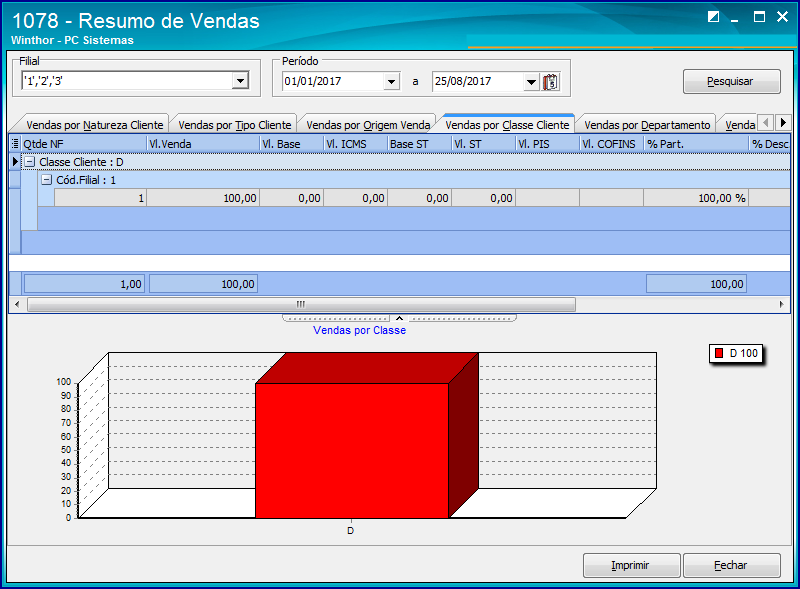Open the Filial dropdown
Screen dimensions: 800x589
point(240,81)
